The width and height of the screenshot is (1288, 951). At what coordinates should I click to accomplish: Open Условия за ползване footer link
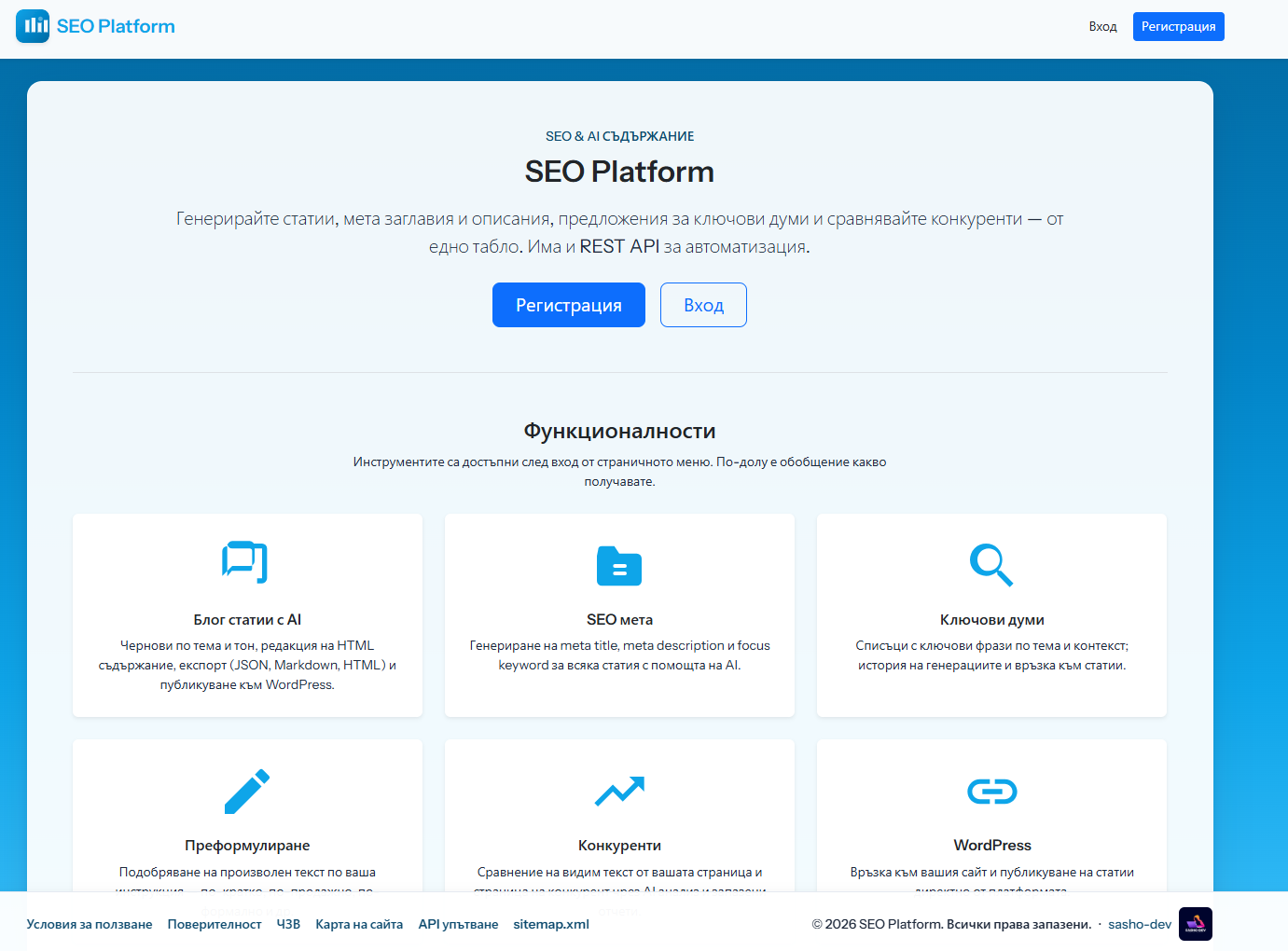90,924
